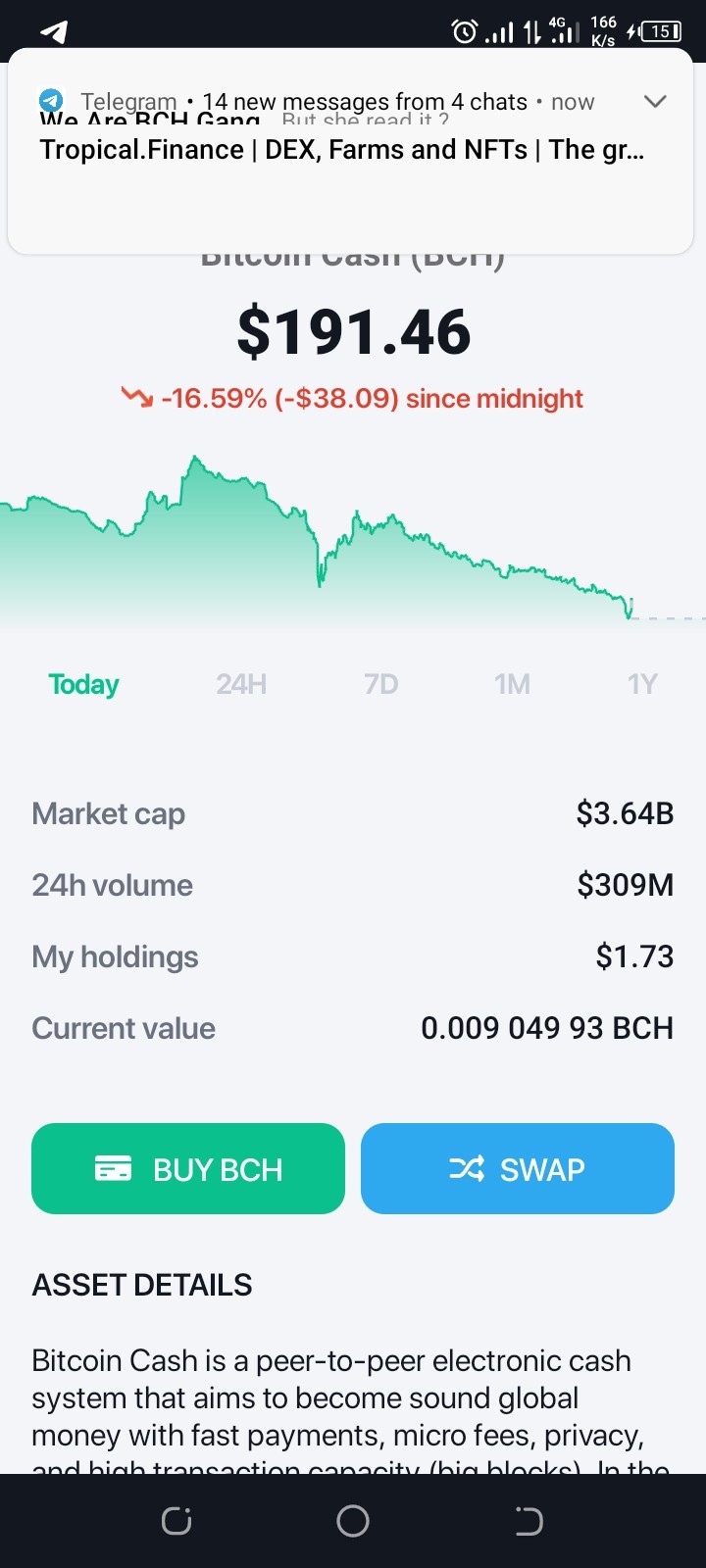Image resolution: width=706 pixels, height=1568 pixels.
Task: Switch chart to 7D range
Action: pyautogui.click(x=381, y=684)
